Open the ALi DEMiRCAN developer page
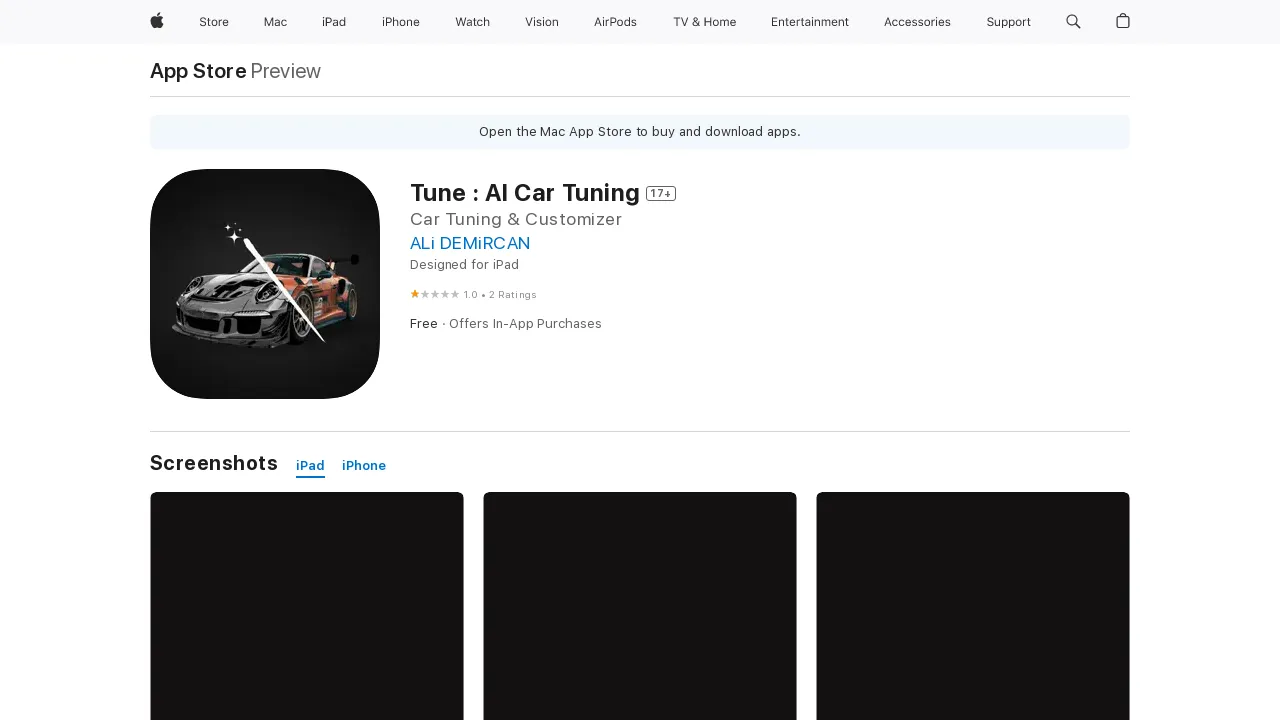Image resolution: width=1280 pixels, height=720 pixels. pos(470,243)
